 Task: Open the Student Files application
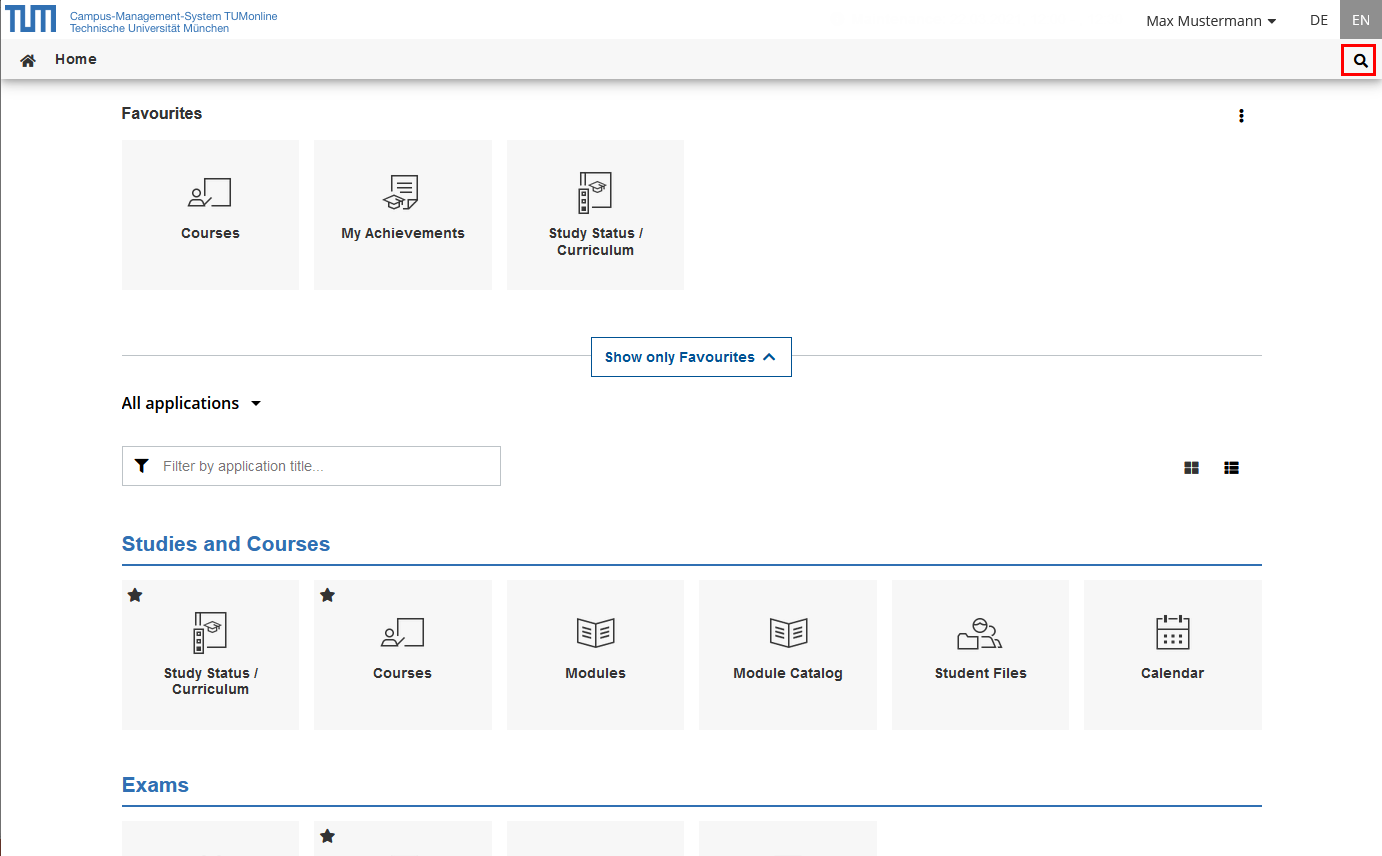(980, 654)
